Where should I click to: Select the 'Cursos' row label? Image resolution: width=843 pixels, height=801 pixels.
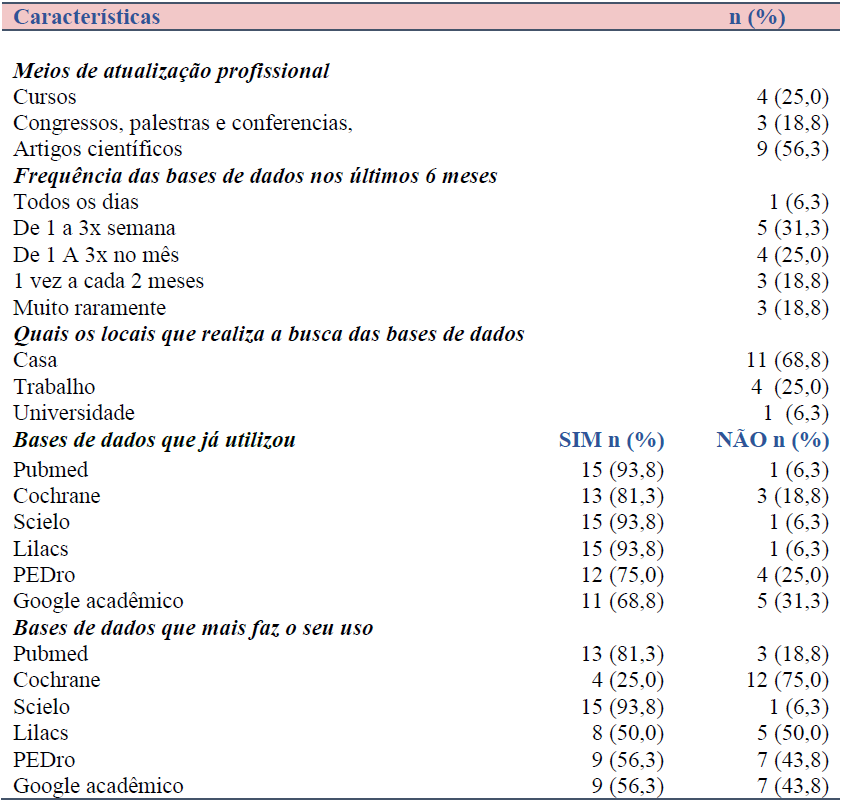click(x=45, y=97)
